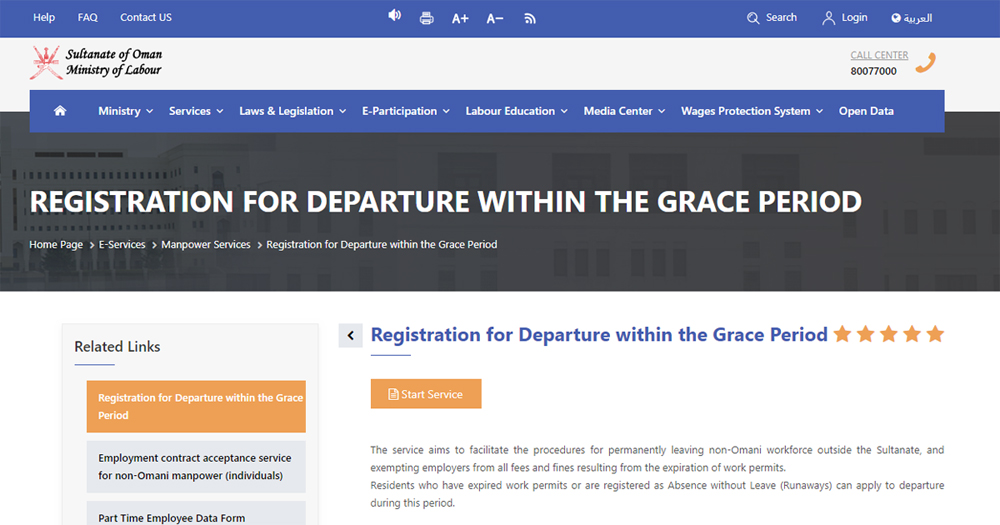Go to homepage via house icon
The image size is (1000, 525).
click(60, 111)
